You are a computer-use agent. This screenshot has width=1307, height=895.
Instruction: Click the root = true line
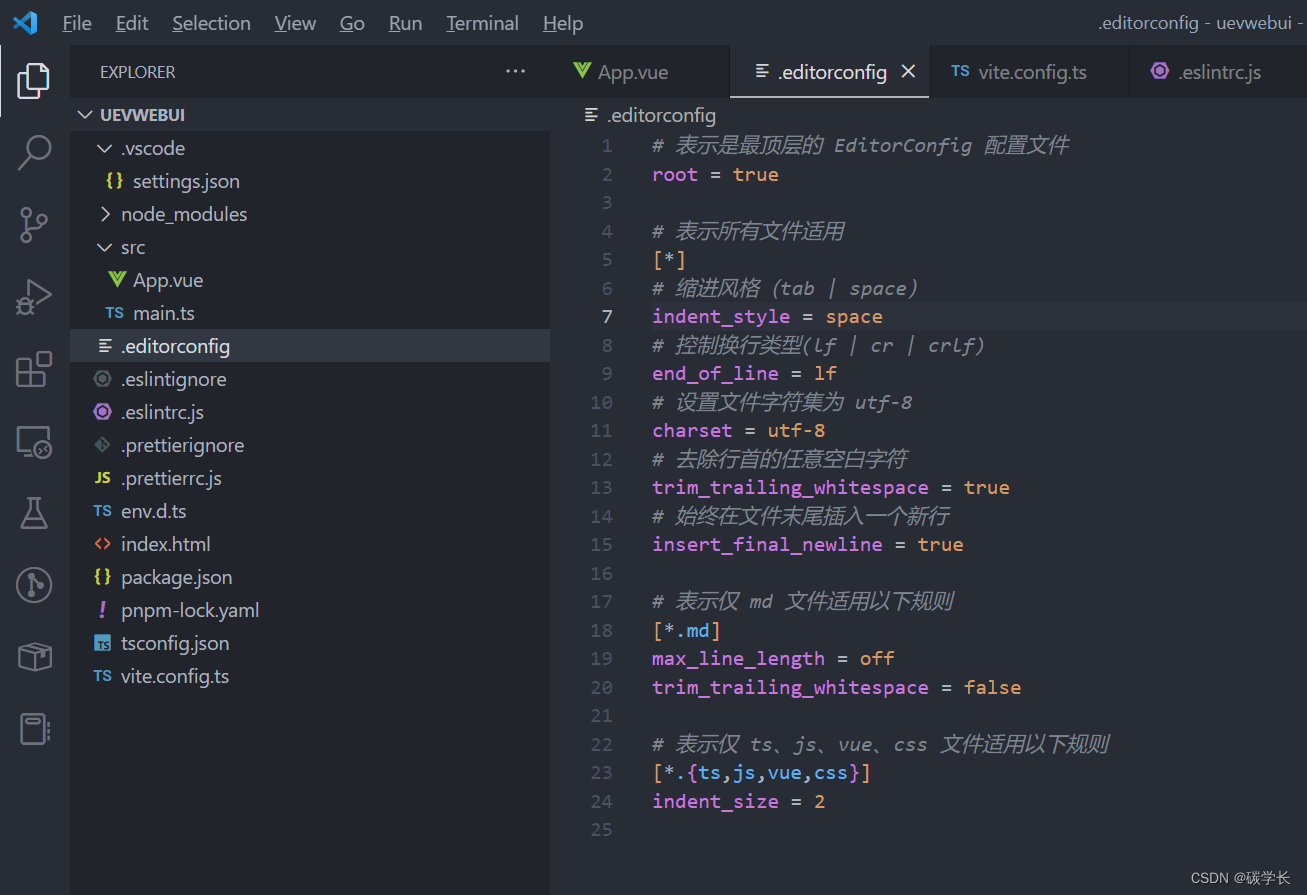tap(715, 175)
